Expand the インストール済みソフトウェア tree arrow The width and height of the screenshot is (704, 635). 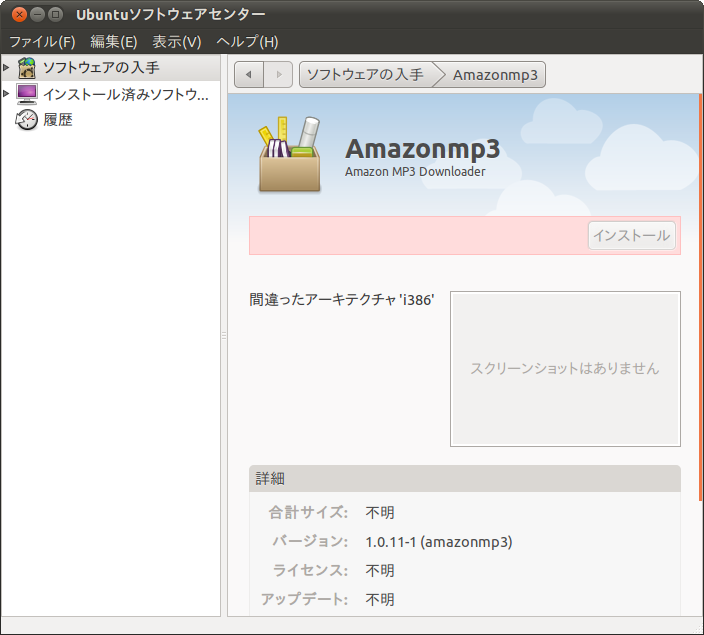pyautogui.click(x=7, y=94)
